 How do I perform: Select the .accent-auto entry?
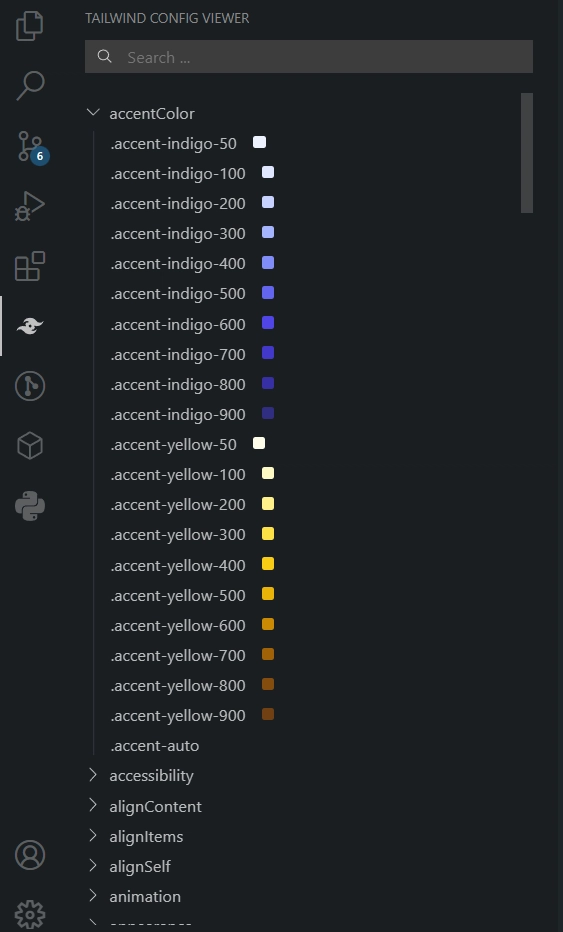click(x=155, y=745)
